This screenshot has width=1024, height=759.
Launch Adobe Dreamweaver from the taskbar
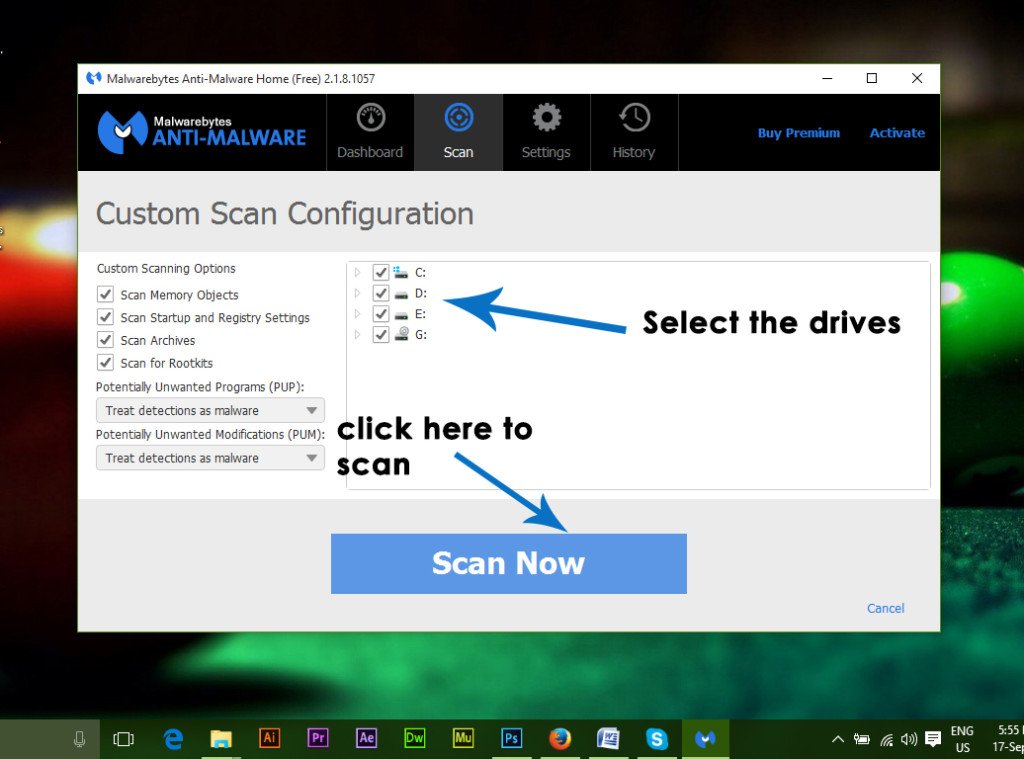[x=415, y=738]
